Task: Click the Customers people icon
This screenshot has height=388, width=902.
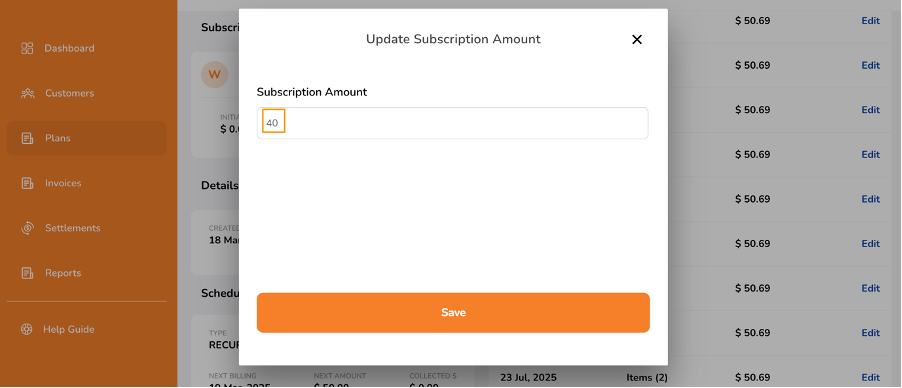Action: pyautogui.click(x=28, y=93)
